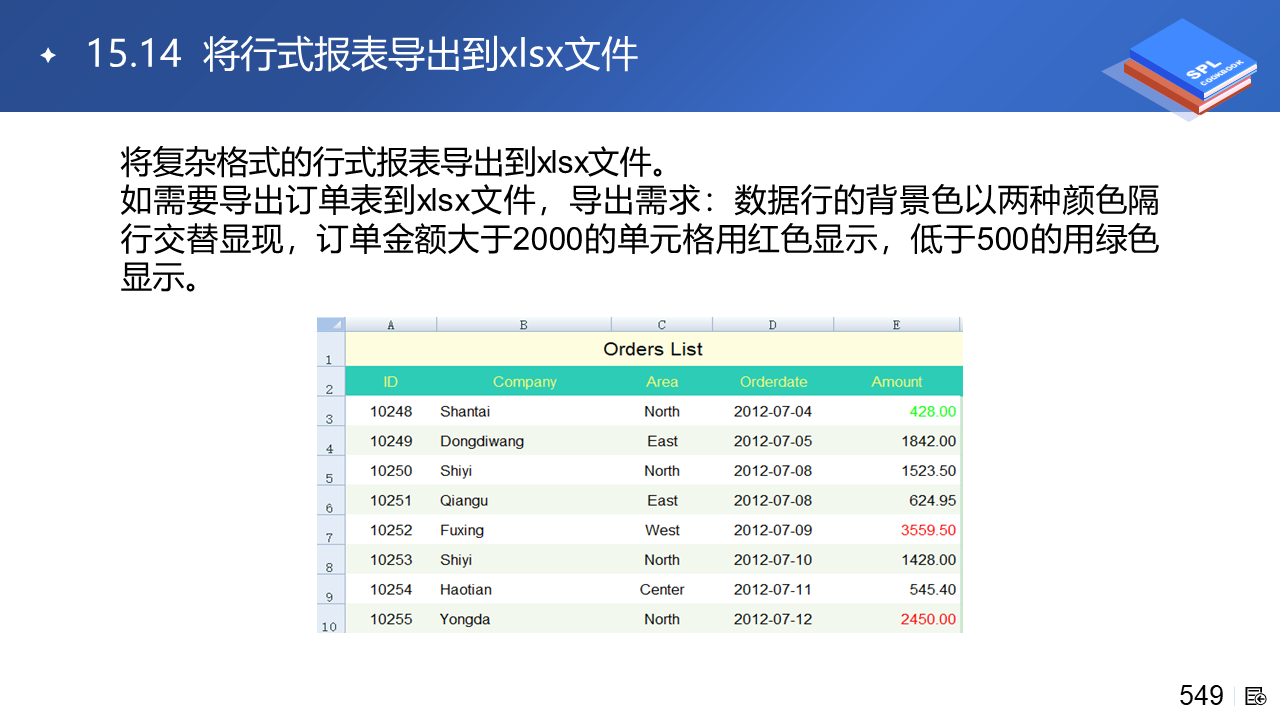This screenshot has width=1280, height=720.
Task: Click the amount cell 1523.50
Action: coord(897,470)
